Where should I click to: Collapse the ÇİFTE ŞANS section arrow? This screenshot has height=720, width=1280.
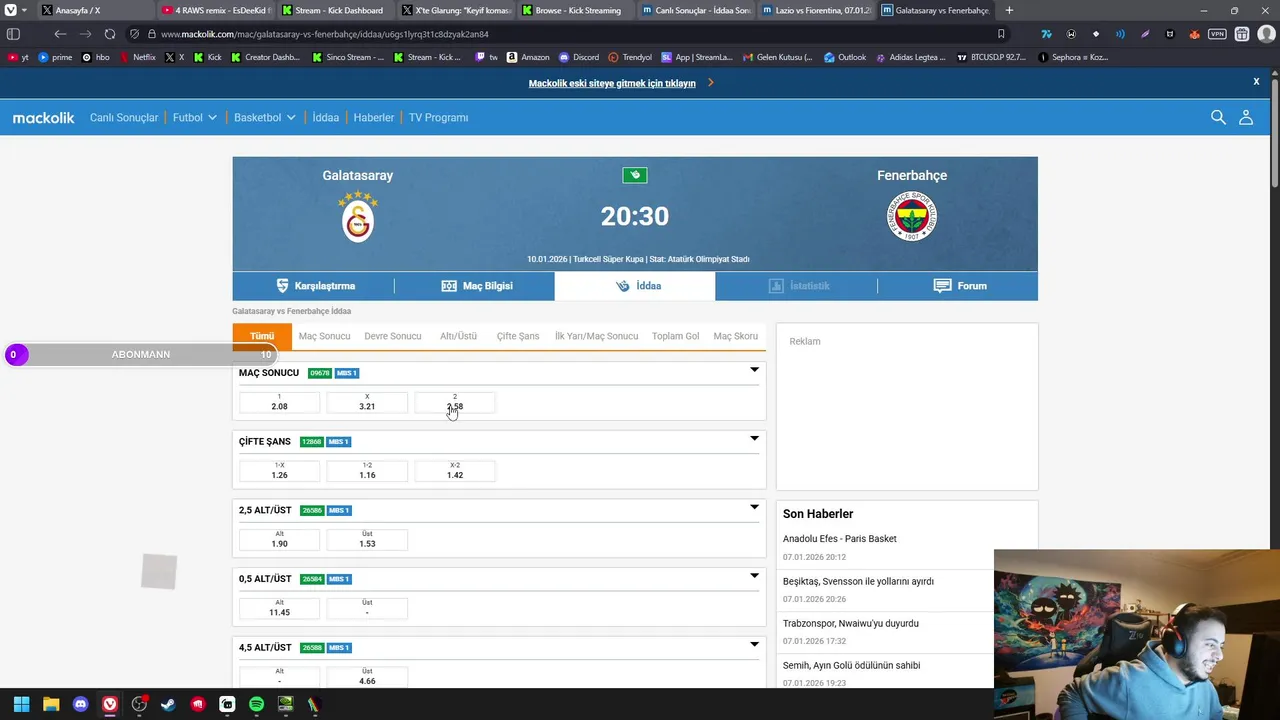(754, 439)
